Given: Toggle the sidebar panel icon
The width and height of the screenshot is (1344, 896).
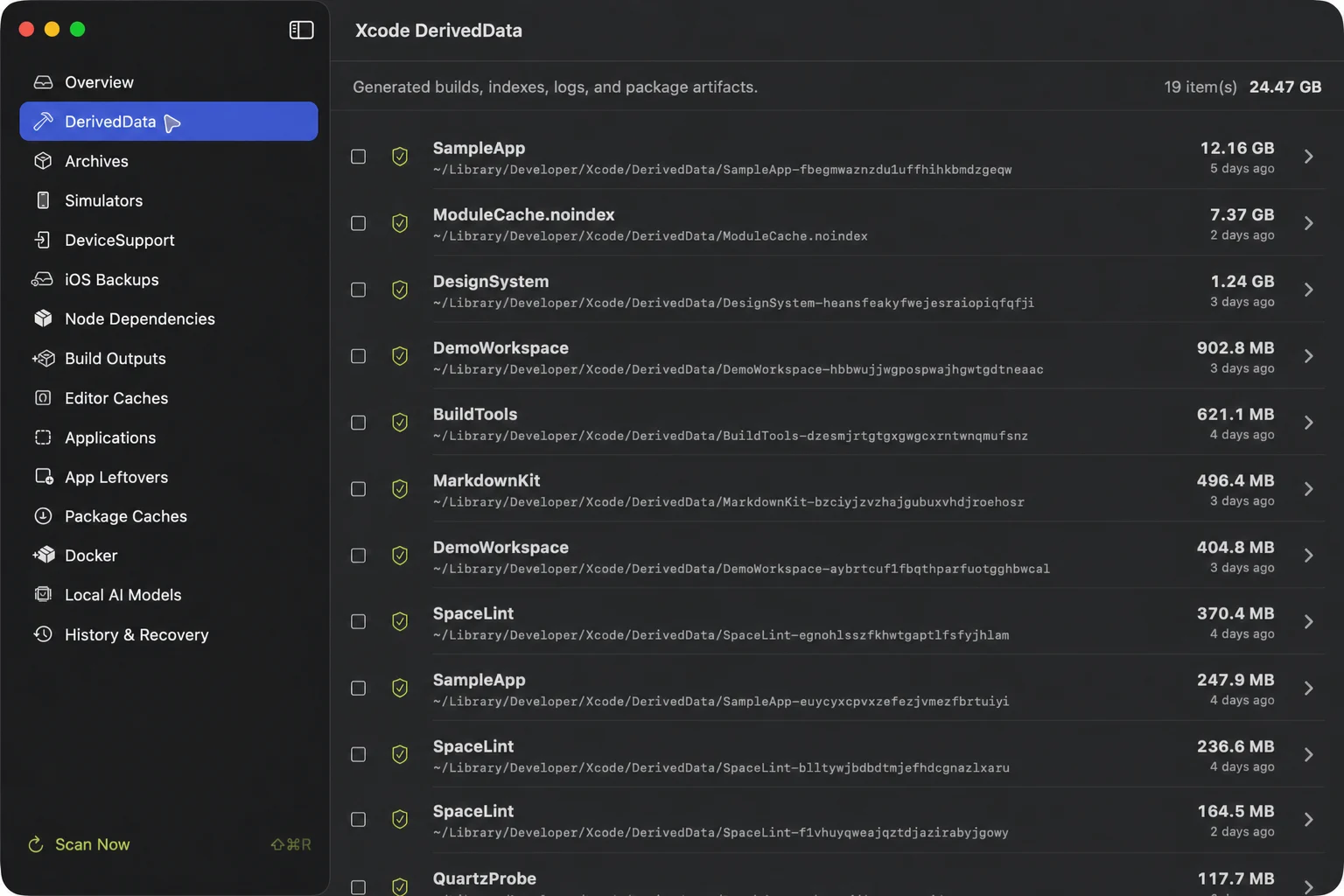Looking at the screenshot, I should point(301,30).
